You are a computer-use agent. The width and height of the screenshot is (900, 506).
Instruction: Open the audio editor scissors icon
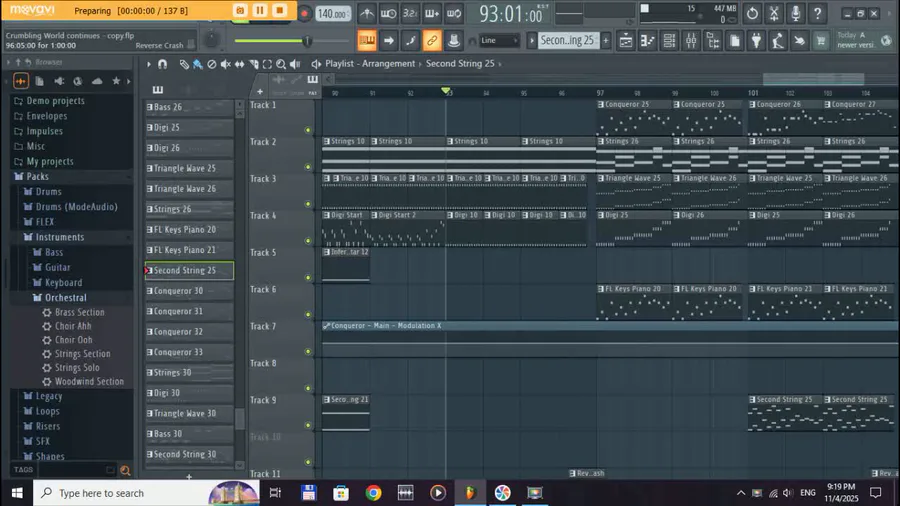click(774, 13)
